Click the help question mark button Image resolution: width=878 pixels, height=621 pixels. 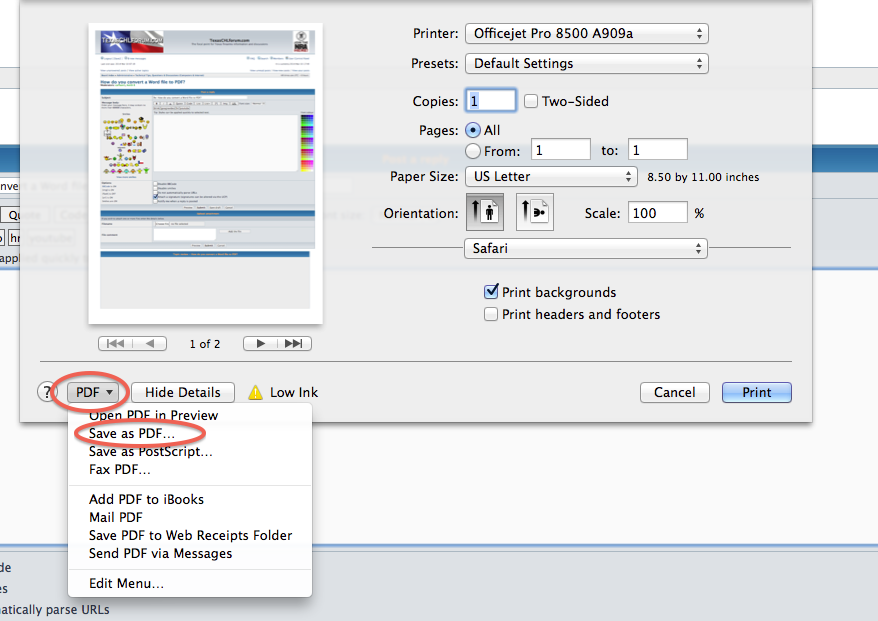point(47,392)
